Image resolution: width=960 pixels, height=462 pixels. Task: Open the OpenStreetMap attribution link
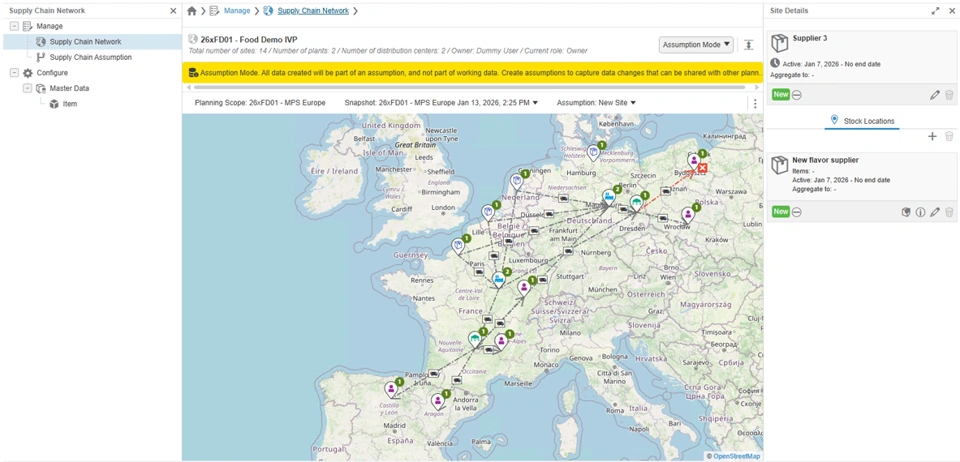[737, 456]
